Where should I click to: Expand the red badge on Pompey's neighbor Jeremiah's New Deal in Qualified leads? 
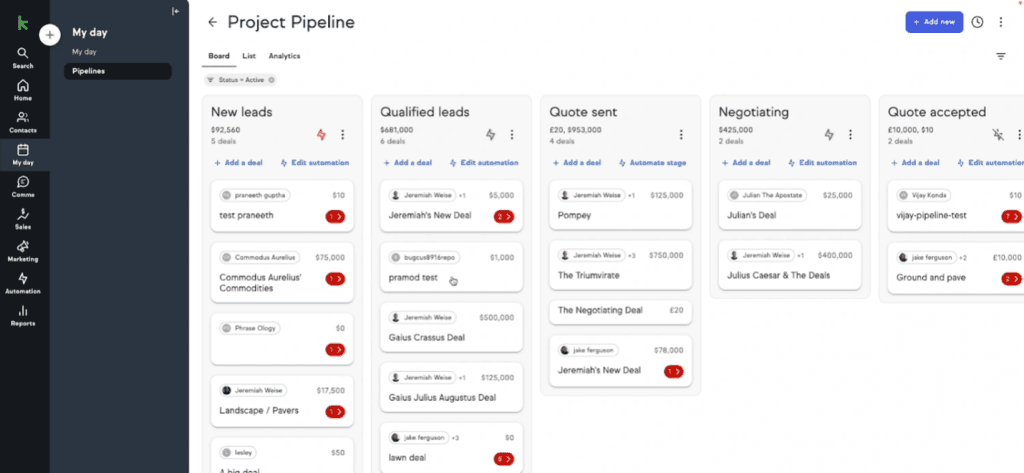[505, 216]
